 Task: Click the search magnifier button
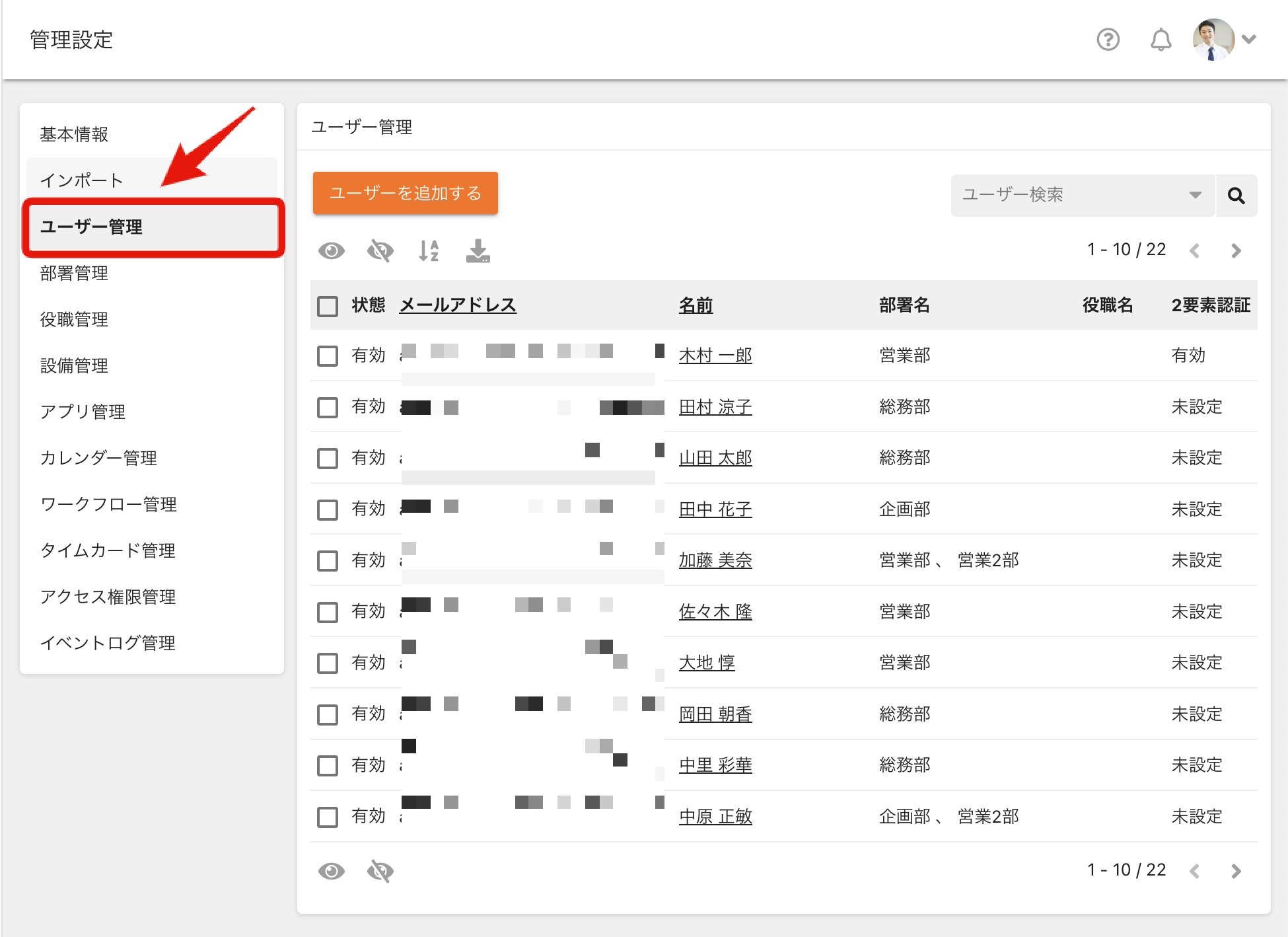(x=1236, y=196)
